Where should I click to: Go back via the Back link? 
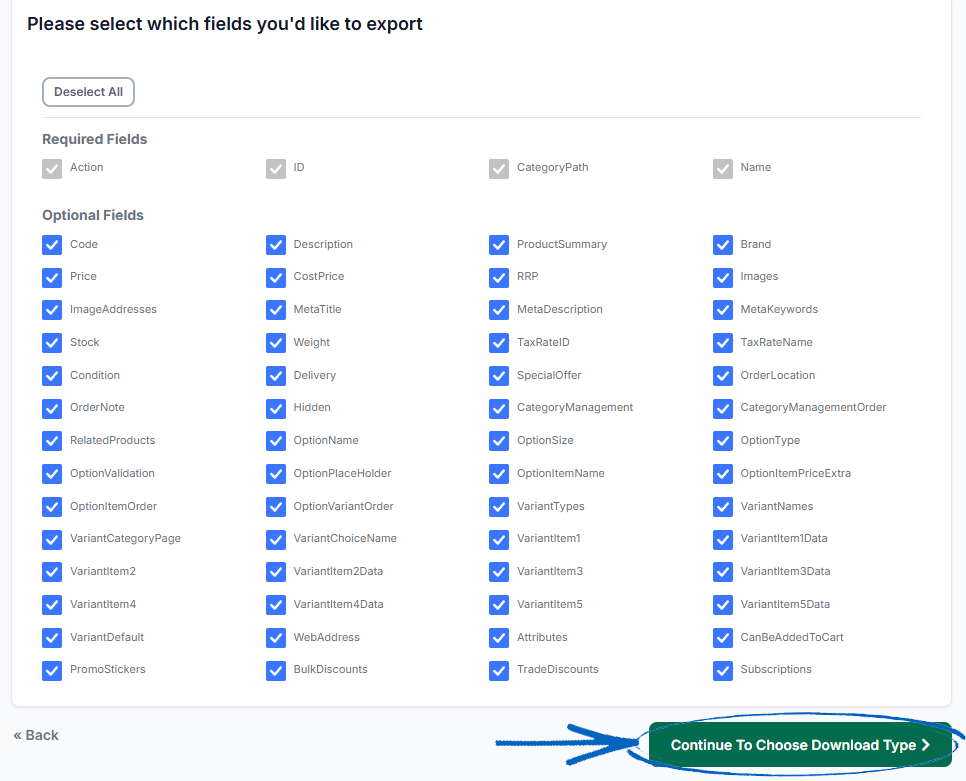(36, 735)
